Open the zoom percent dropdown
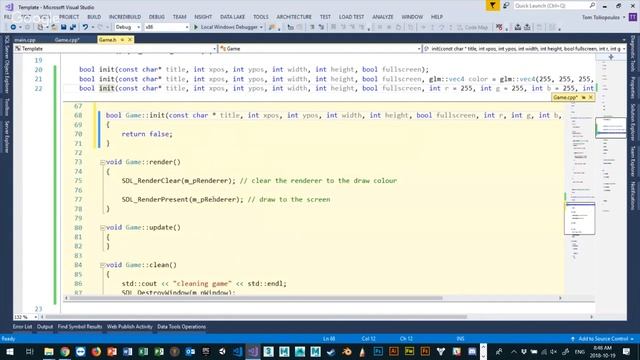640x360 pixels. click(x=26, y=317)
